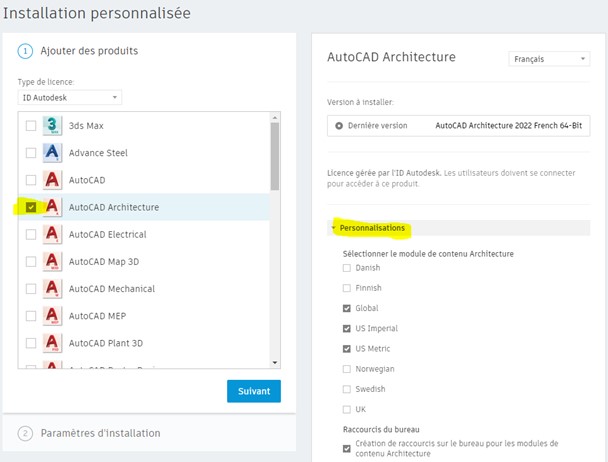The height and width of the screenshot is (462, 608).
Task: Toggle desktop shortcuts creation checkbox
Action: tap(347, 449)
